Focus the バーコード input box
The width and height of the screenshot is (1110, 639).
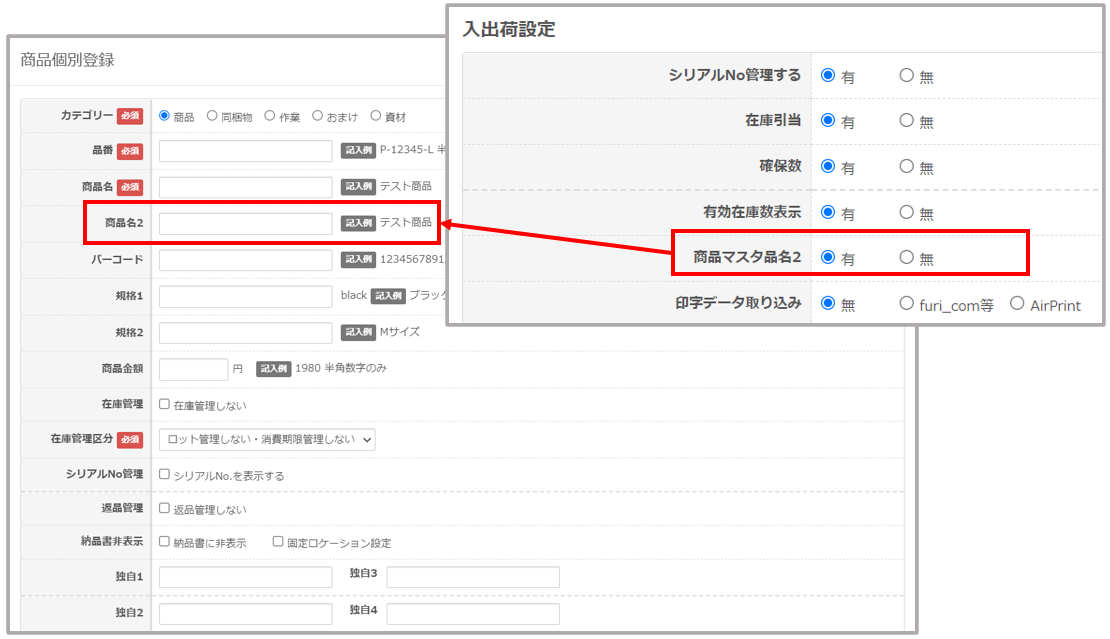coord(245,260)
